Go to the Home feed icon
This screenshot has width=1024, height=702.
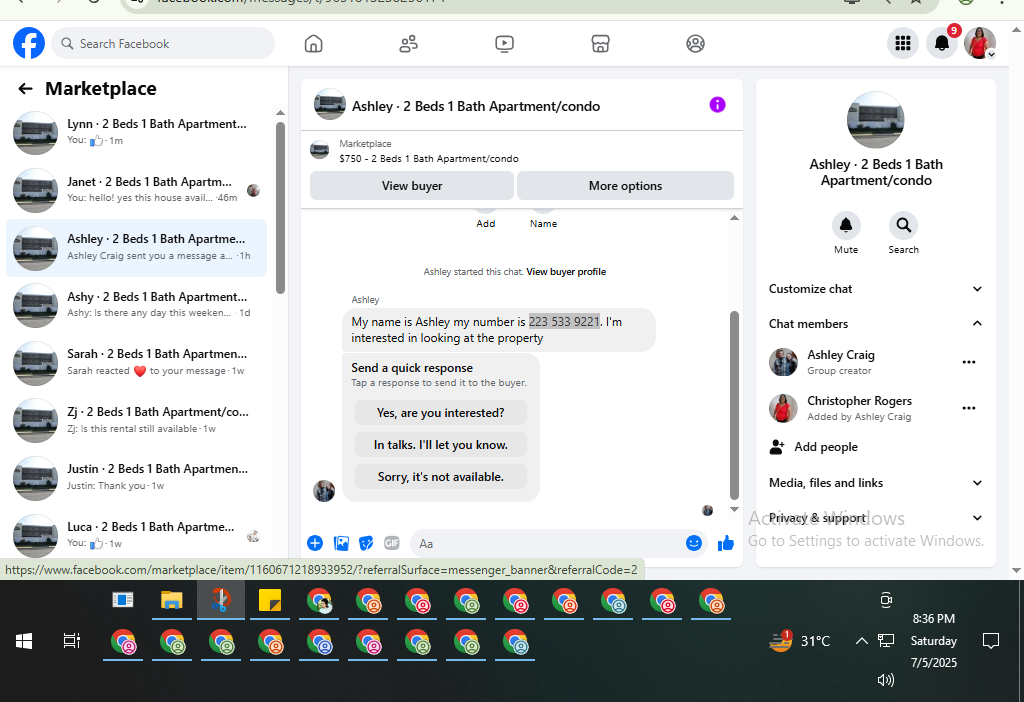click(313, 44)
